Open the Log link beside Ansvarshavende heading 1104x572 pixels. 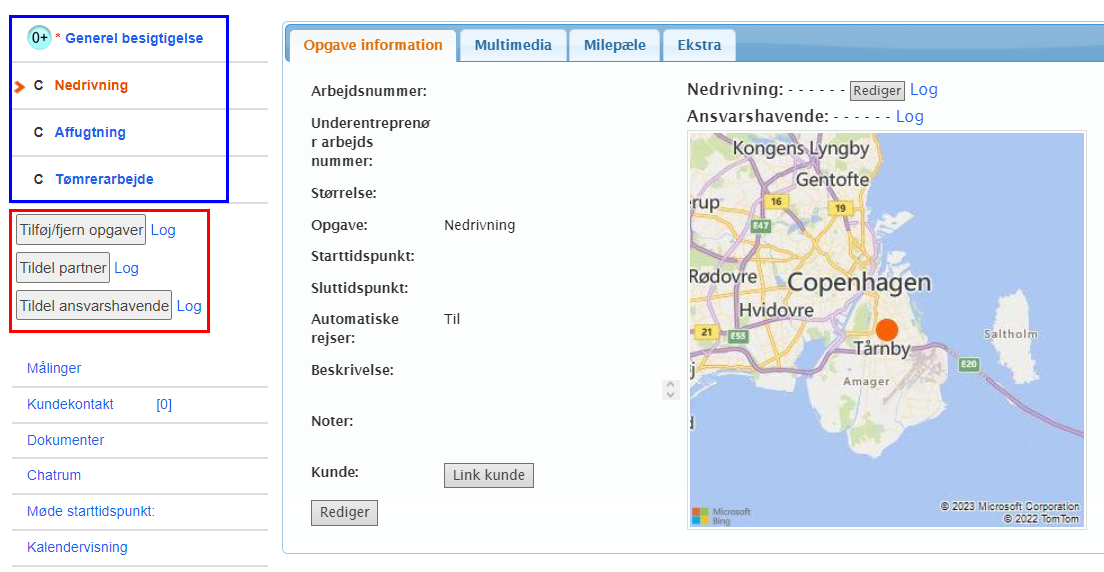point(909,116)
